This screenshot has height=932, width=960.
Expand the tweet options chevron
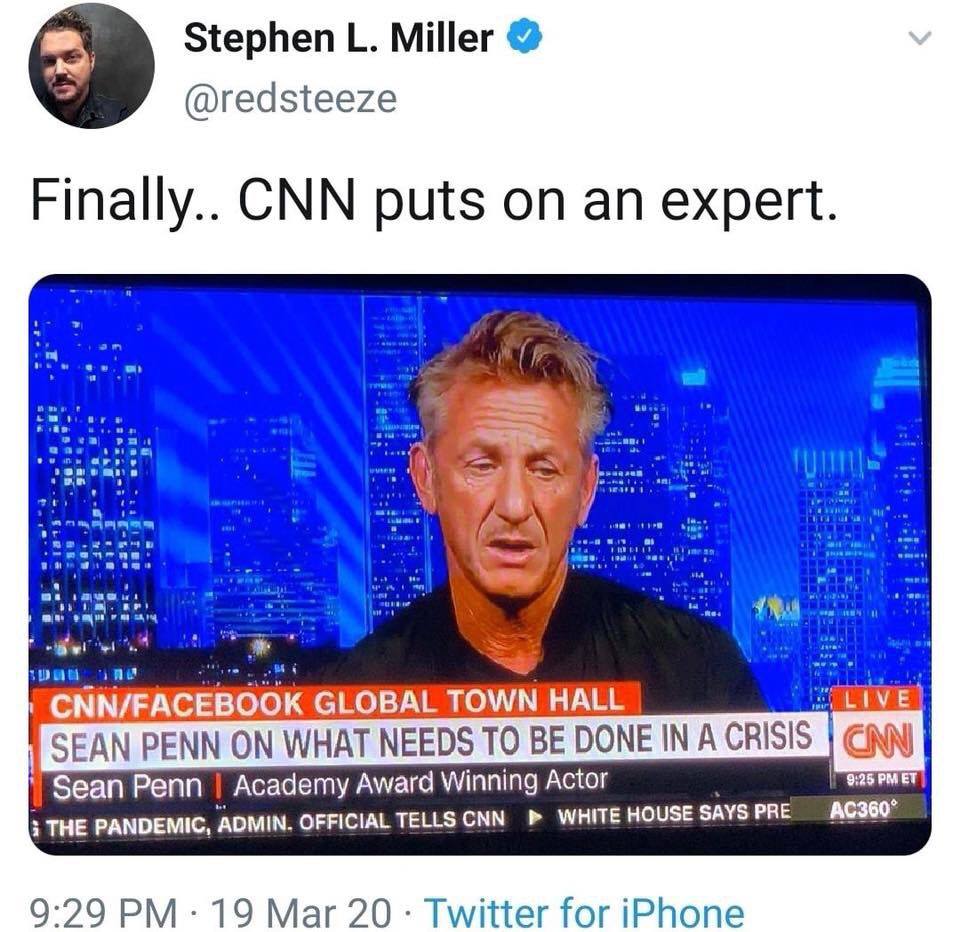(919, 38)
